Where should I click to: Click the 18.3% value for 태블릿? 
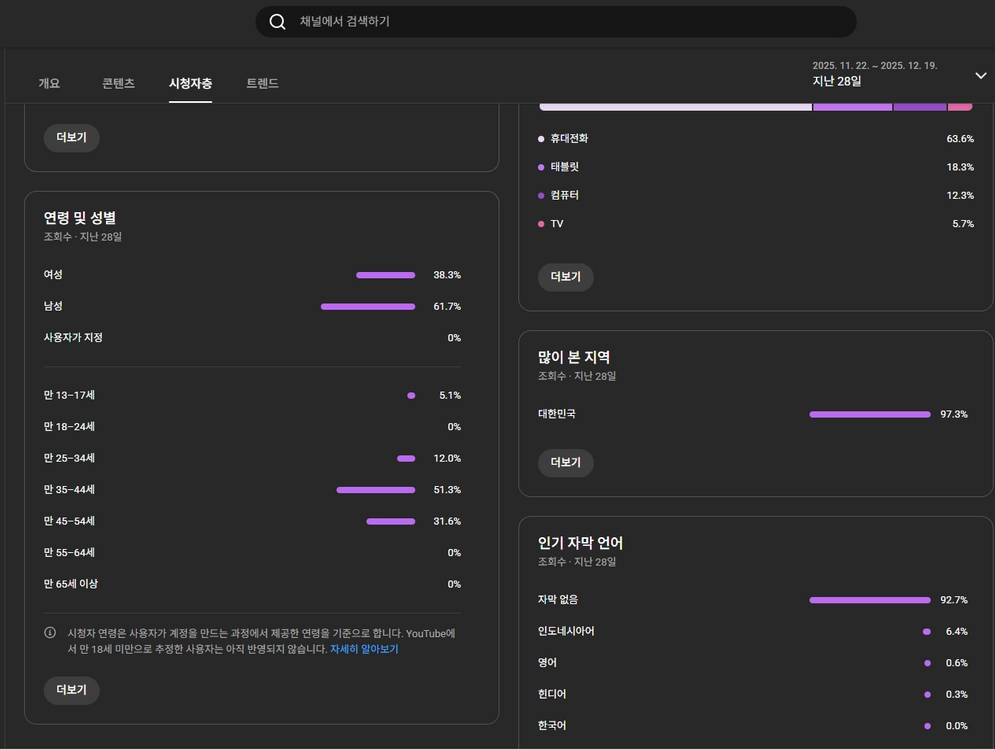960,168
